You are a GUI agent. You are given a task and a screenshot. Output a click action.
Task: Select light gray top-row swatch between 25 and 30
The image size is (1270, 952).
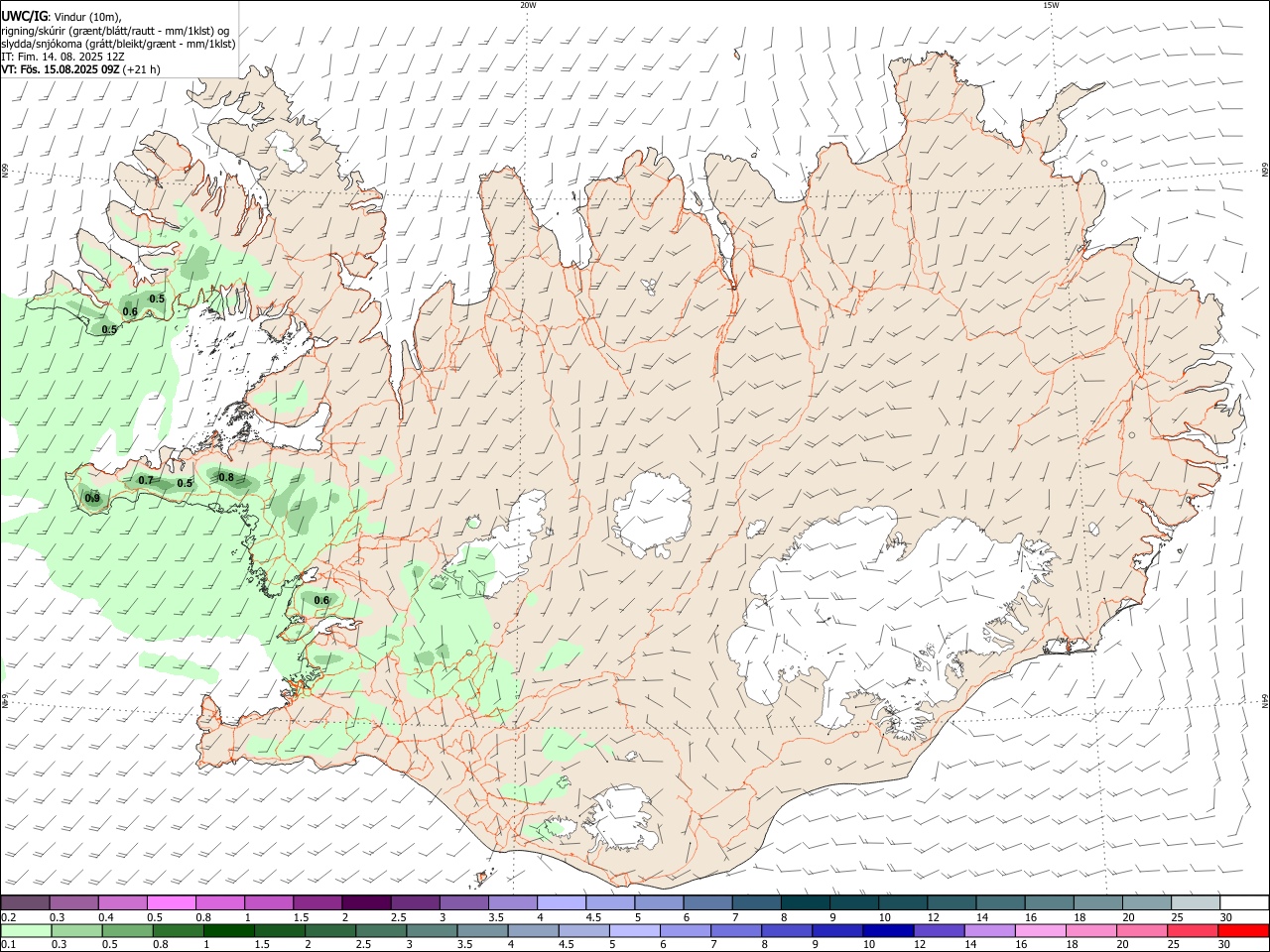coord(1195,902)
